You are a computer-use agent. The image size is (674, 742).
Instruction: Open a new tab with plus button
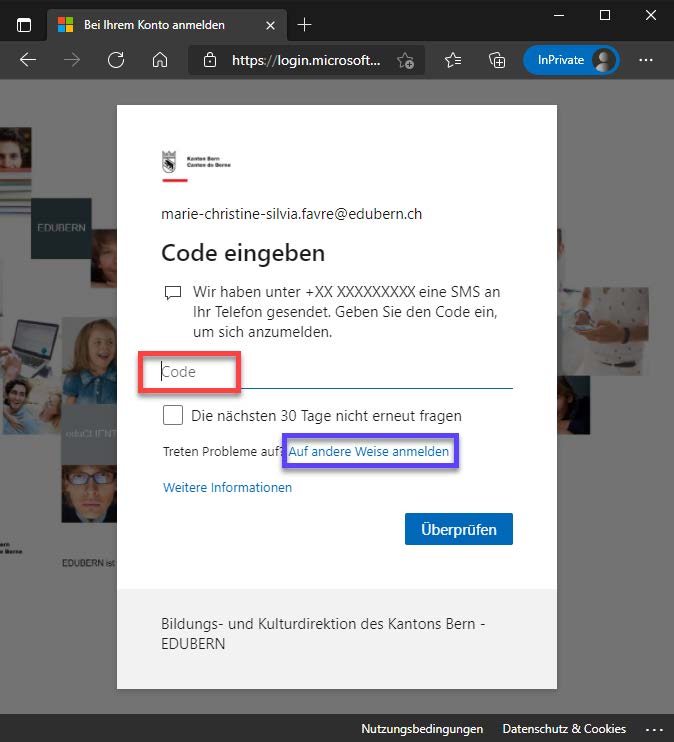305,24
